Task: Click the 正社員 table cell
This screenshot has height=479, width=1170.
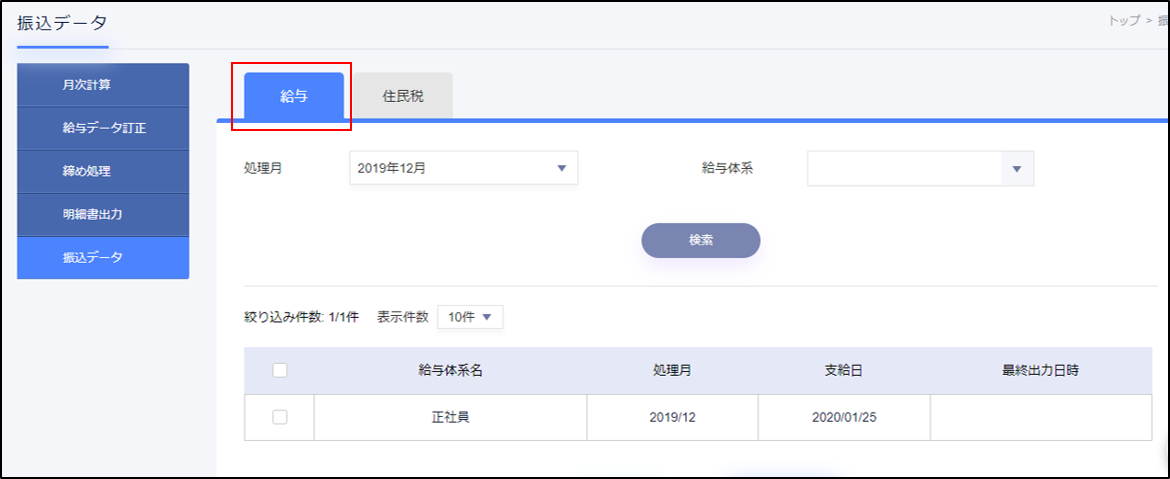Action: tap(451, 417)
